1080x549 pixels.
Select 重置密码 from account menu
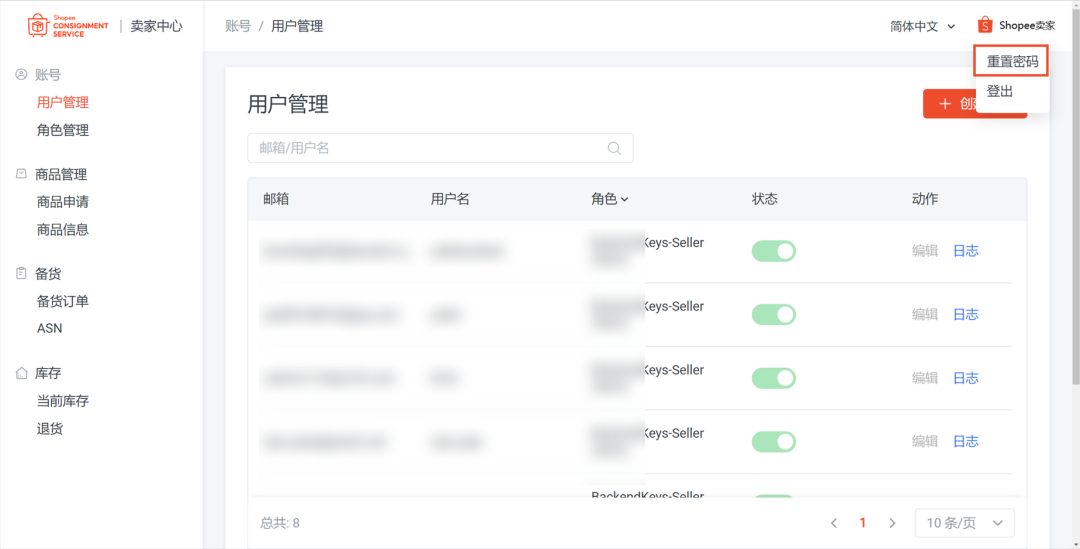tap(1012, 61)
